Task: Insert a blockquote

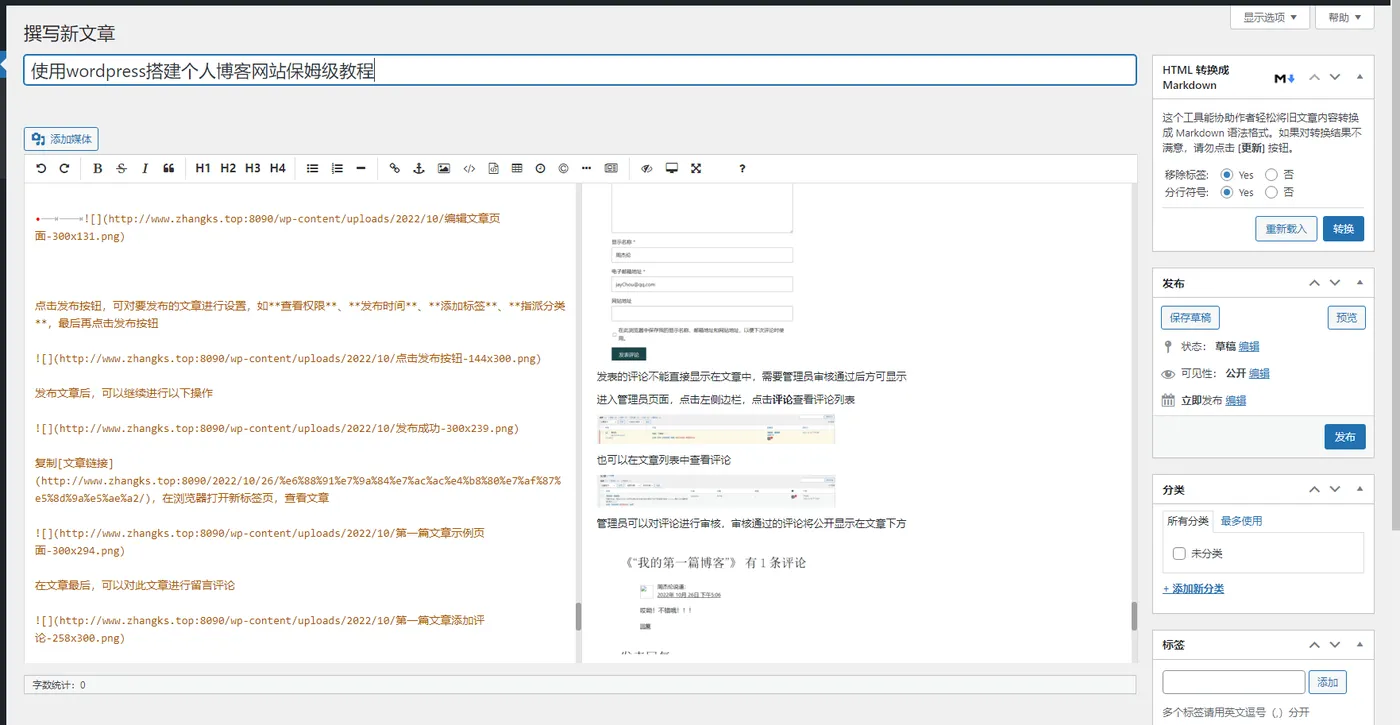Action: pyautogui.click(x=169, y=168)
